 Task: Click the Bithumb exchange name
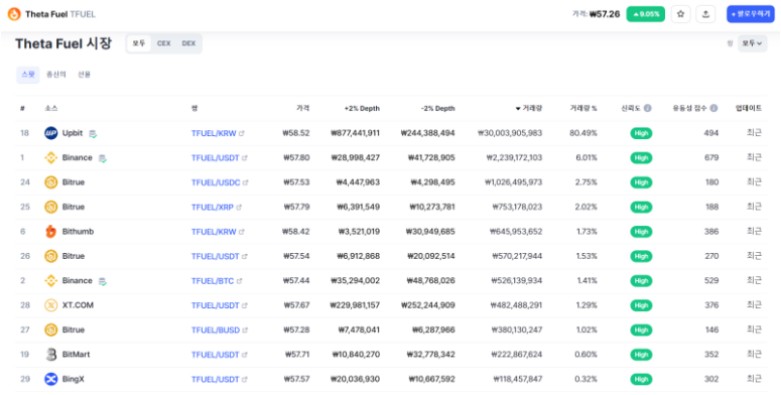click(78, 232)
